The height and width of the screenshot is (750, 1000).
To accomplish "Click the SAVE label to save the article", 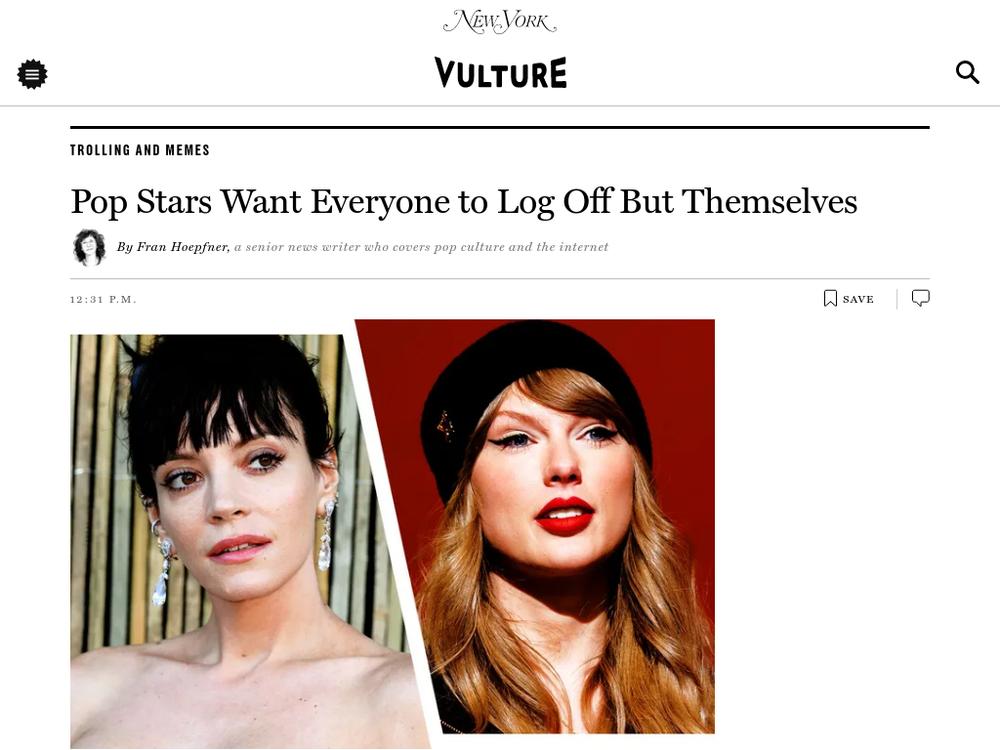I will tap(858, 299).
